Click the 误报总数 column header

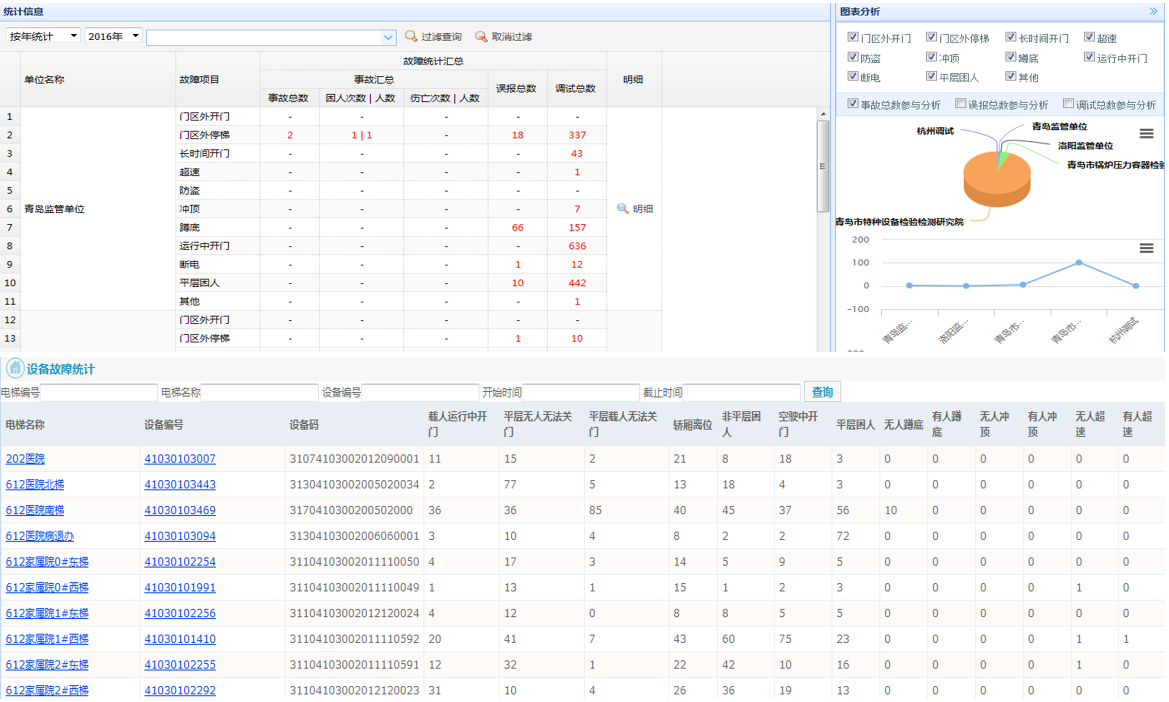pyautogui.click(x=517, y=89)
